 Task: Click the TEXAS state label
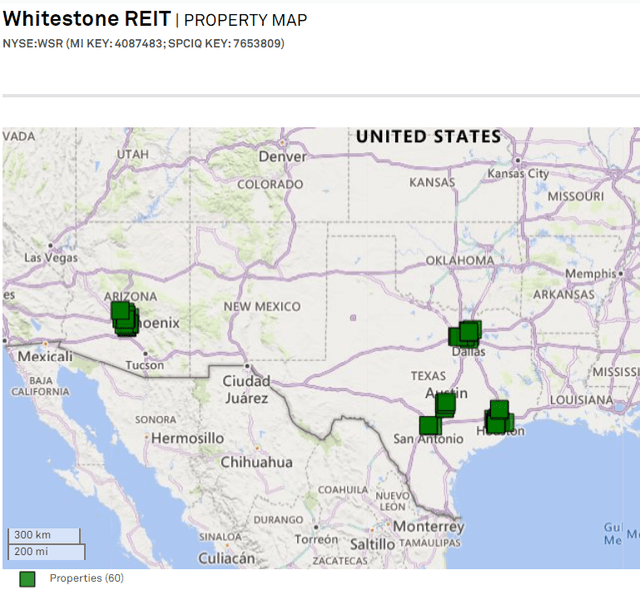pyautogui.click(x=428, y=376)
